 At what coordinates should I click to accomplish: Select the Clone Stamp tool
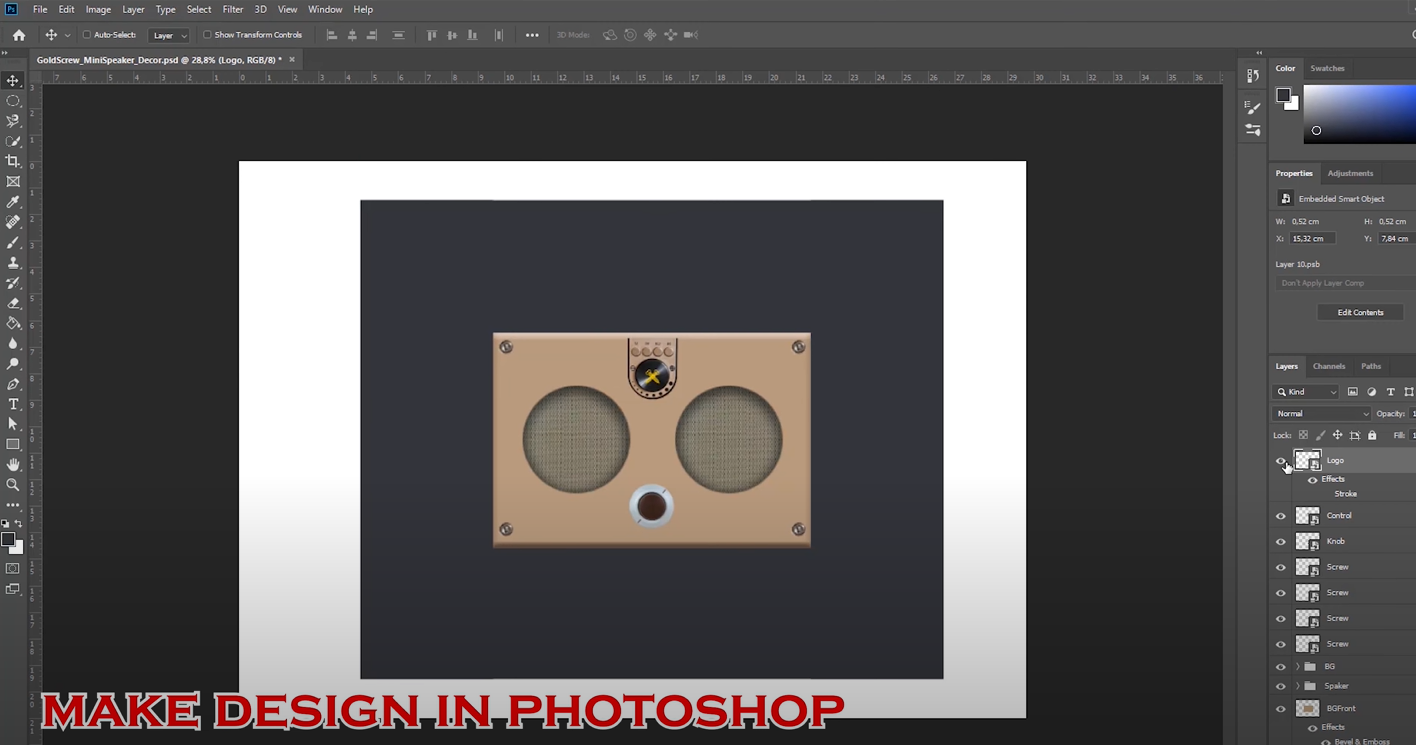click(13, 263)
